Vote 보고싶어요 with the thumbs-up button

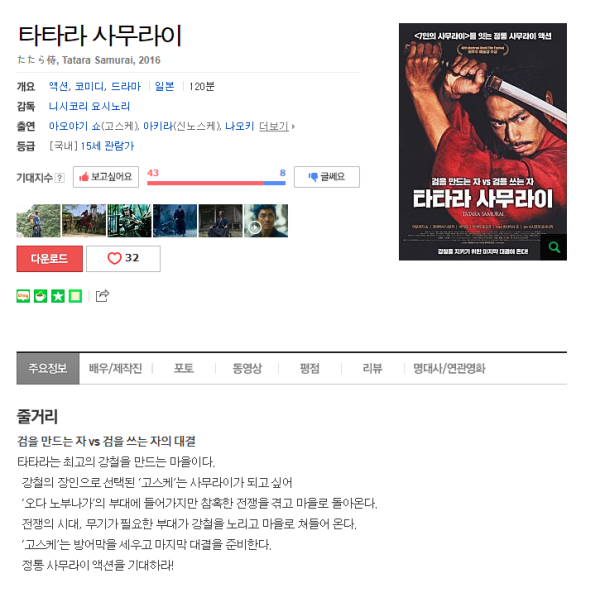106,177
